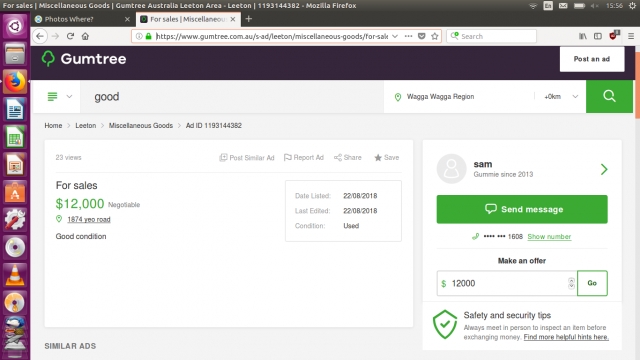Screen dimensions: 640x360
Task: Click the search keyword field containing good
Action: tap(232, 96)
